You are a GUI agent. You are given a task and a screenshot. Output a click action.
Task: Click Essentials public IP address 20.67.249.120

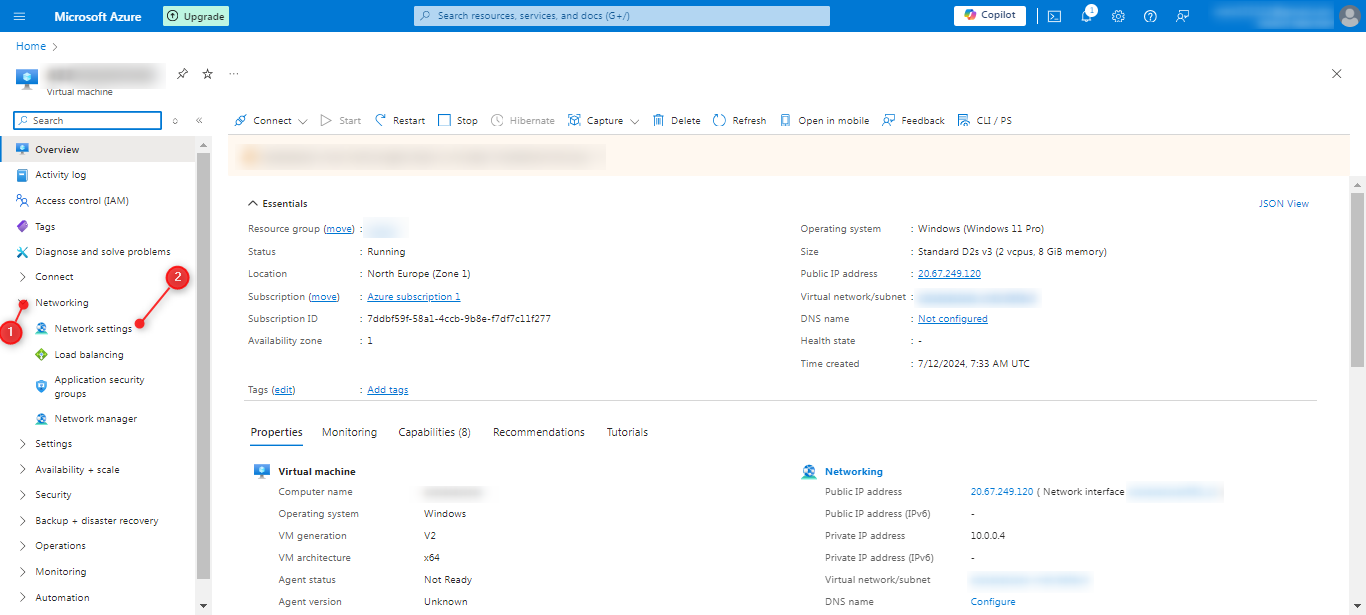pos(949,274)
